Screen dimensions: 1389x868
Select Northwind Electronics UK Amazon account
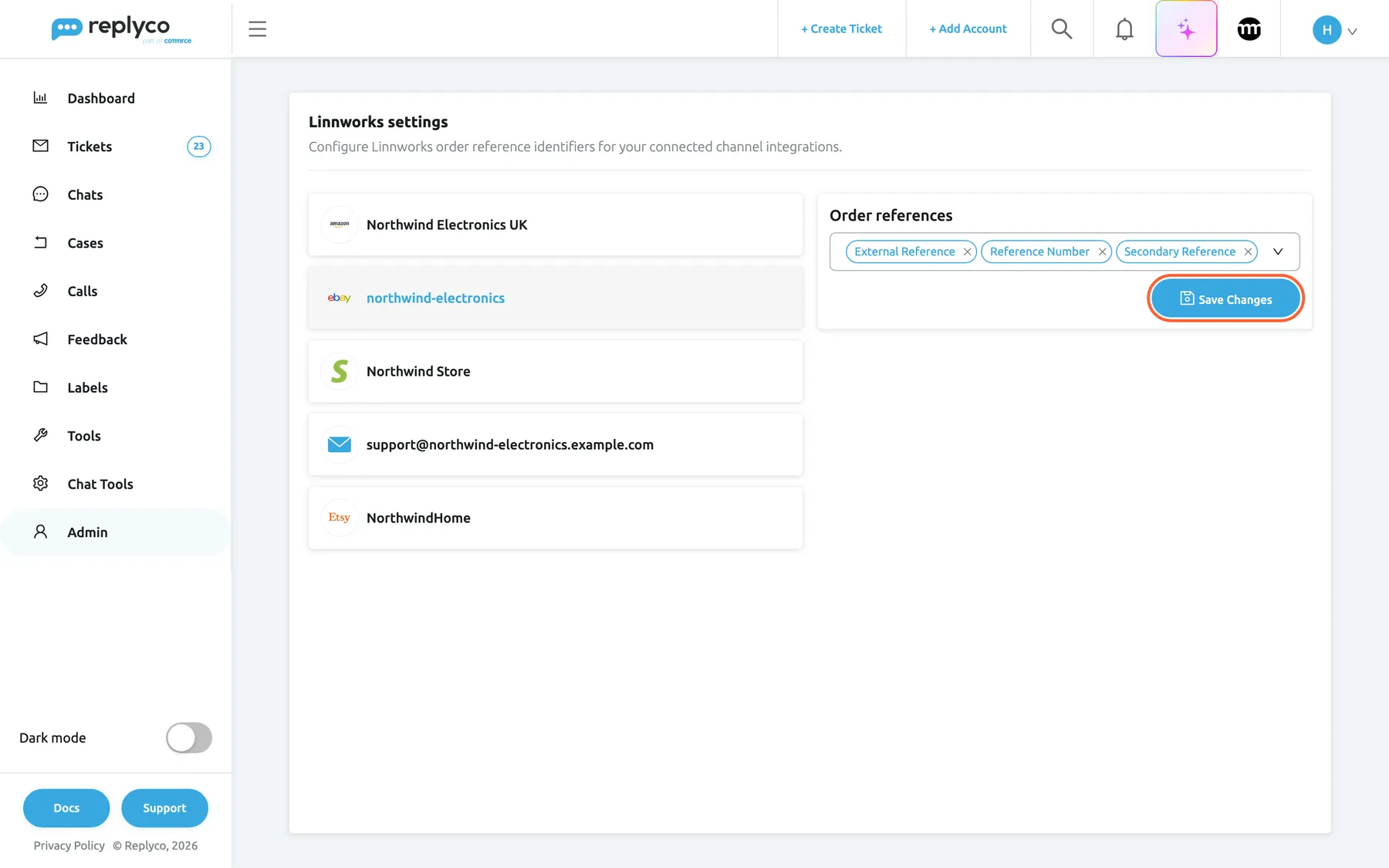pos(556,225)
